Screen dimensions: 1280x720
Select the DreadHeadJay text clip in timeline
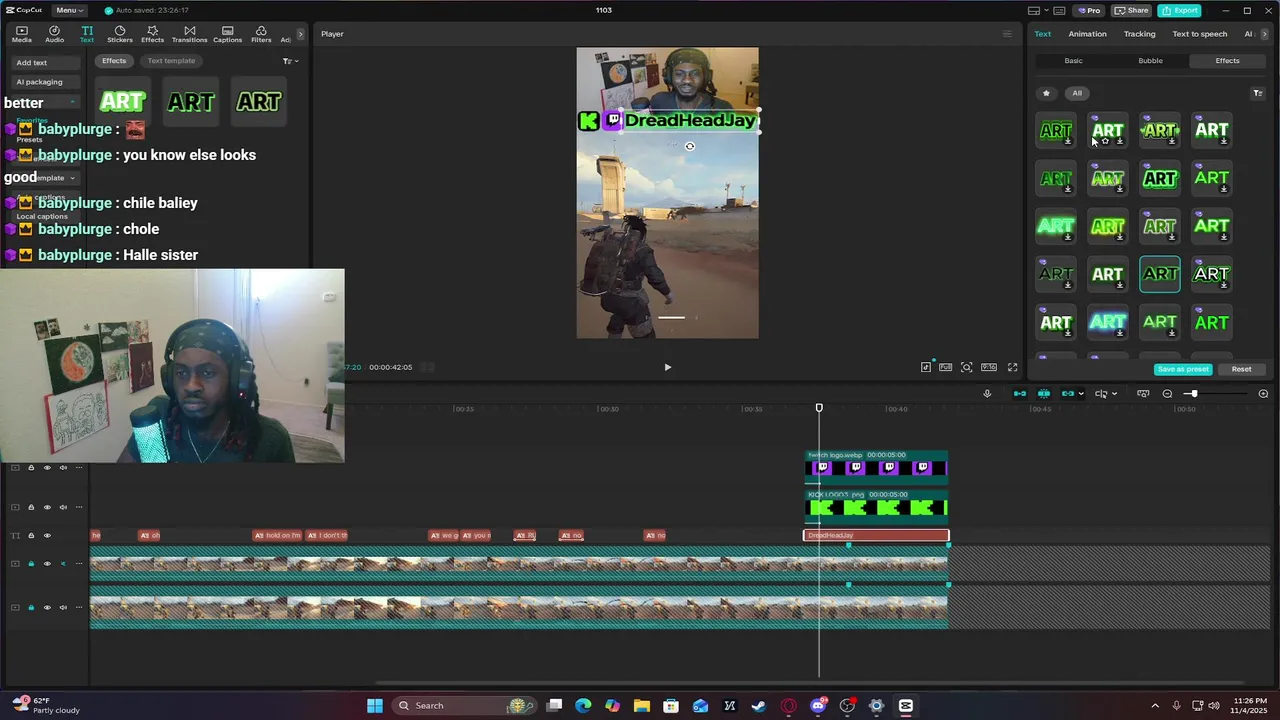click(876, 536)
